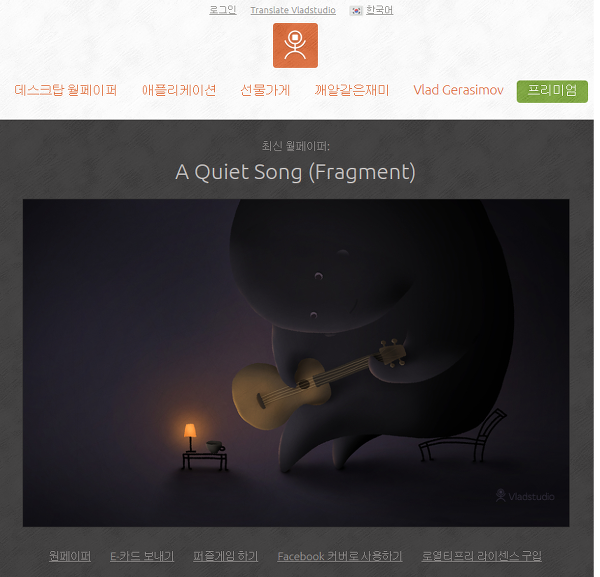Click the Vladstudio watermark on wallpaper
Screen dimensions: 600x577
tap(525, 496)
